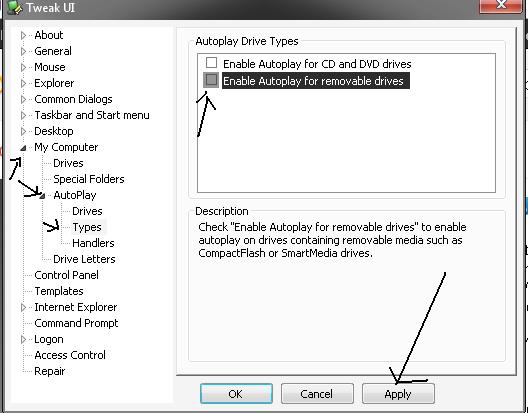Screen dimensions: 528x413
Task: Select the Repair item
Action: pos(50,371)
